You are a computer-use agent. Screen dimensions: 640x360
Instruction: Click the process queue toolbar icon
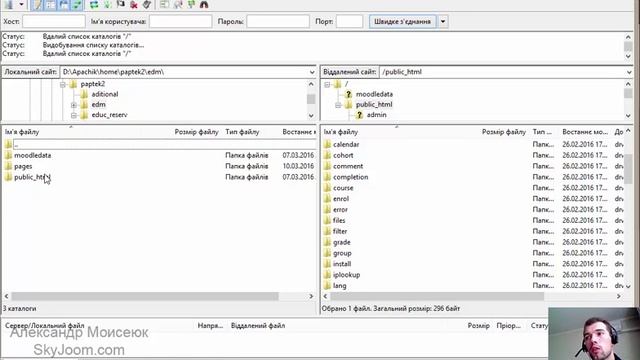click(x=107, y=4)
